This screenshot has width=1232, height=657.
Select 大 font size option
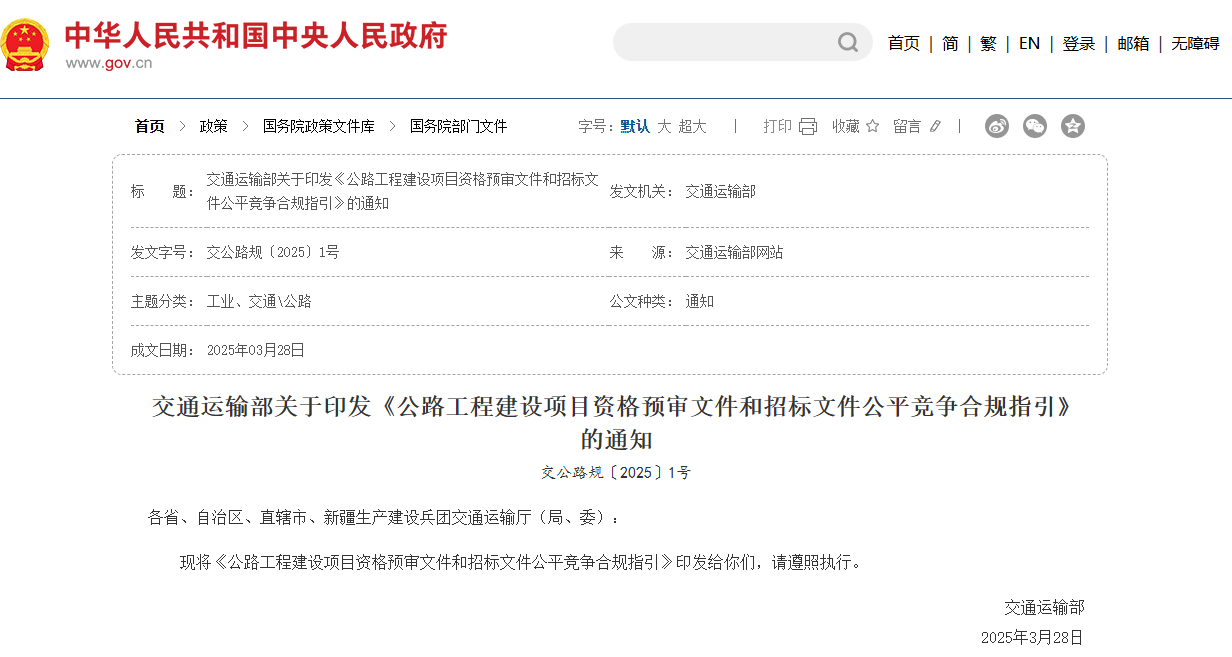[x=664, y=127]
